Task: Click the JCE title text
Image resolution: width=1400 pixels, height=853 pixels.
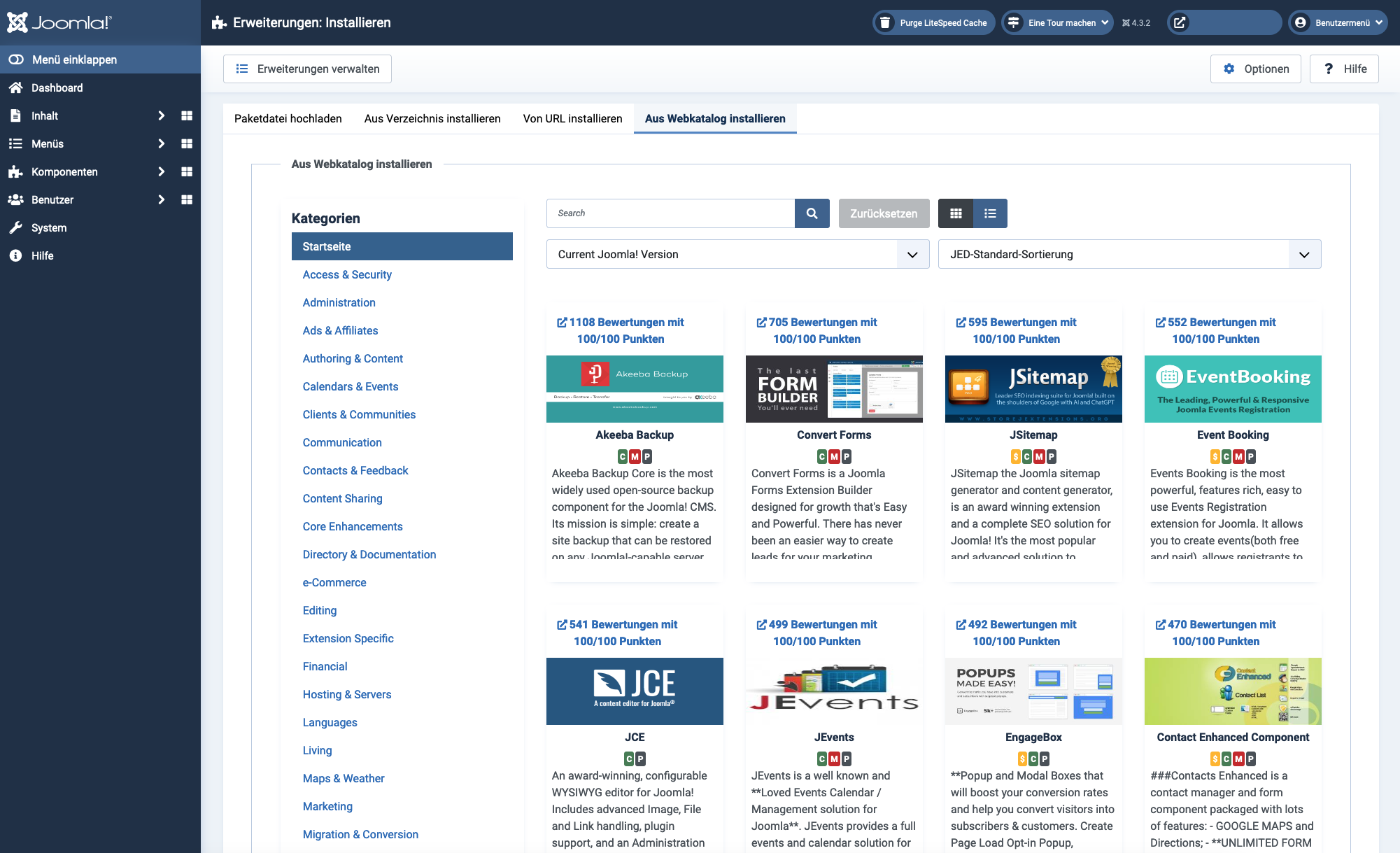Action: coord(635,737)
